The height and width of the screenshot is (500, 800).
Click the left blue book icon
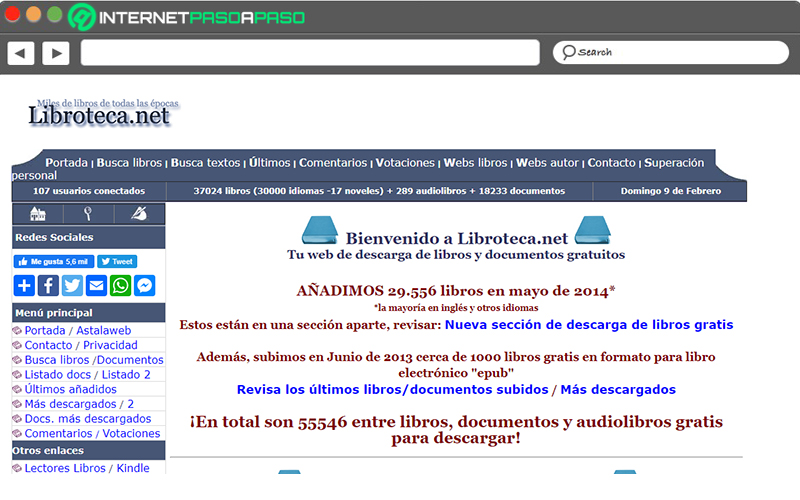click(320, 230)
